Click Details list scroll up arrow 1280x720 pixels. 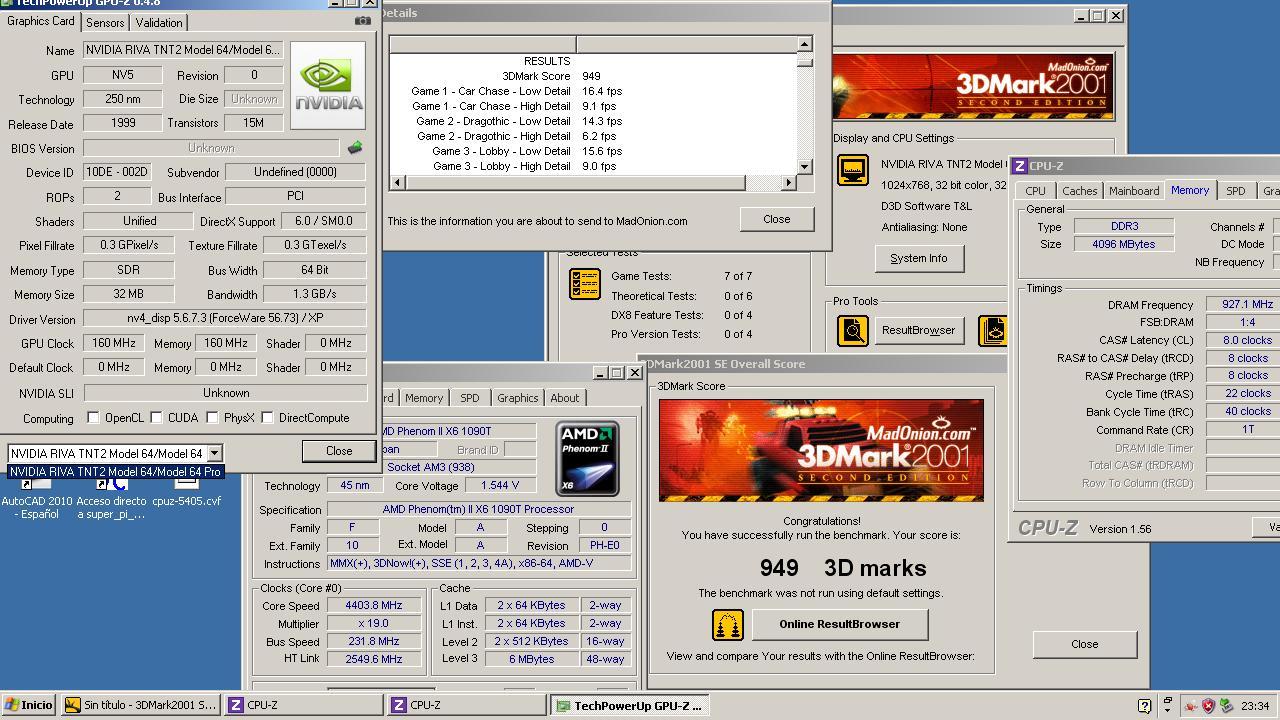coord(804,44)
